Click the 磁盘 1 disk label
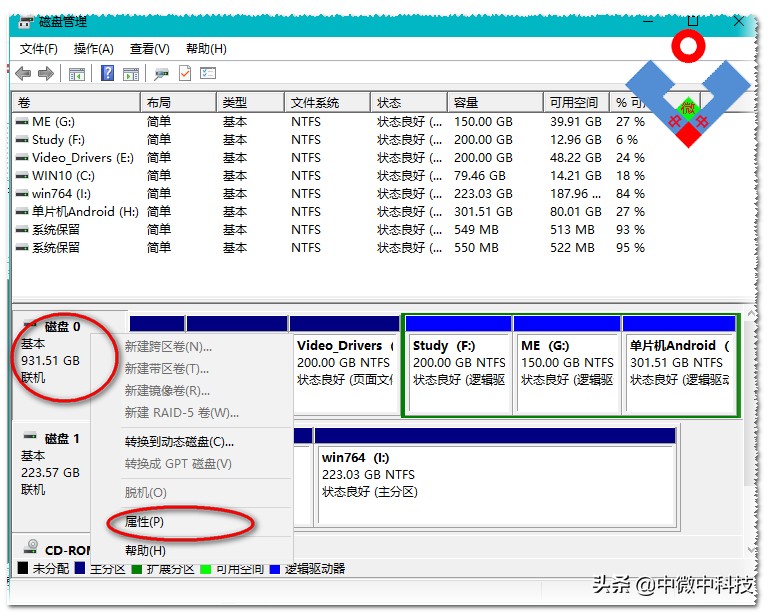This screenshot has height=612, width=771. [x=62, y=438]
